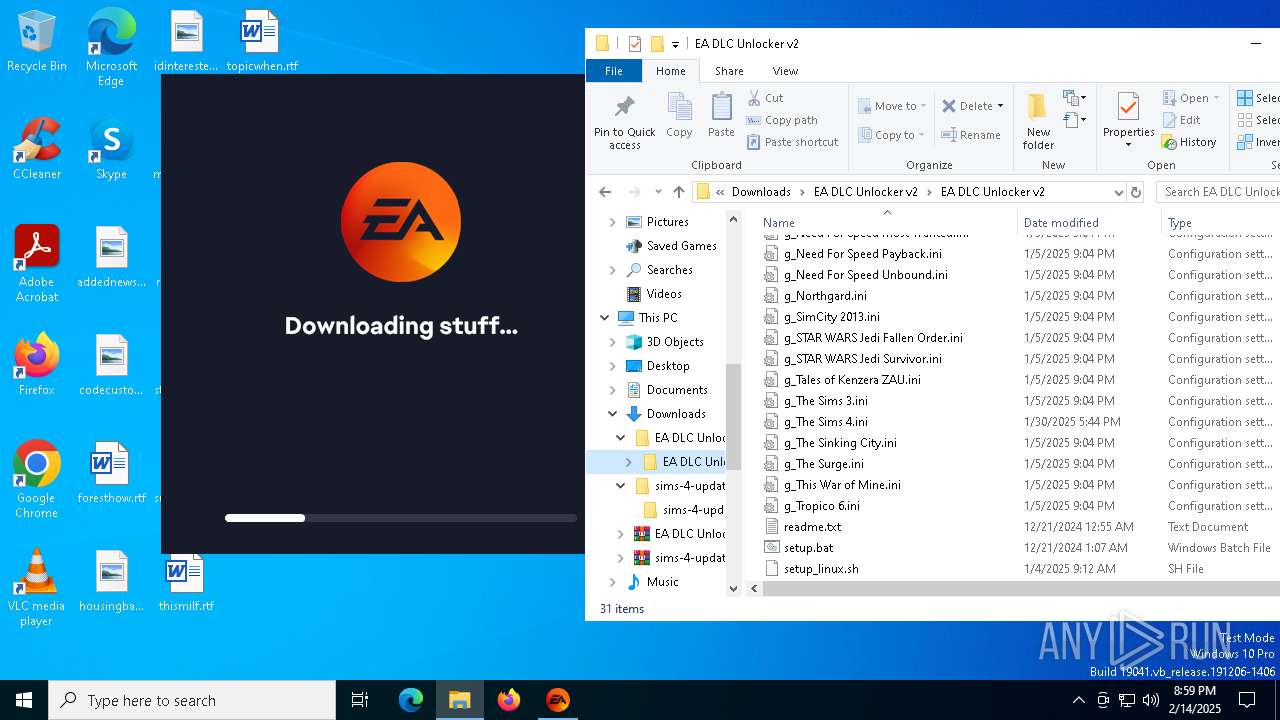This screenshot has width=1280, height=720.
Task: Collapse the This PC tree node
Action: [x=604, y=318]
